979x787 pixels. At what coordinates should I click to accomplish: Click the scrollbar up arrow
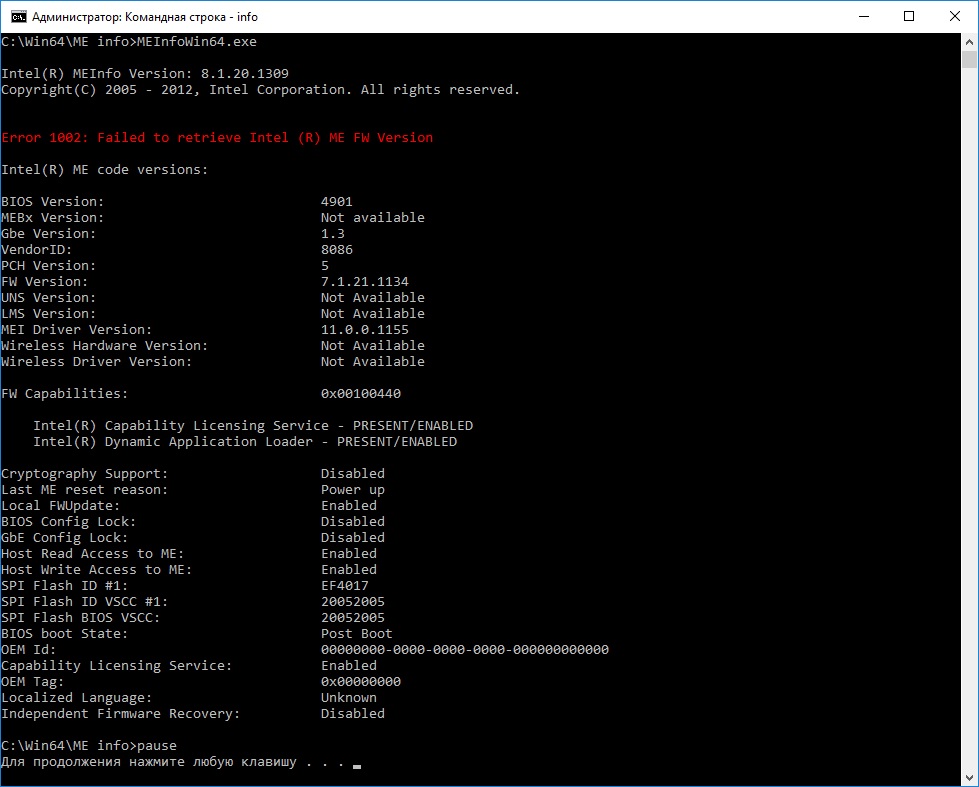click(969, 42)
